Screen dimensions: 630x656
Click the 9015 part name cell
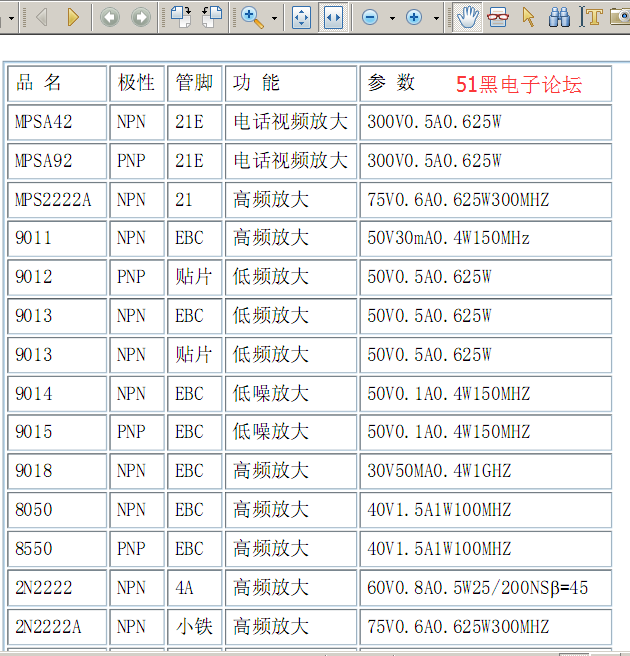pos(57,432)
